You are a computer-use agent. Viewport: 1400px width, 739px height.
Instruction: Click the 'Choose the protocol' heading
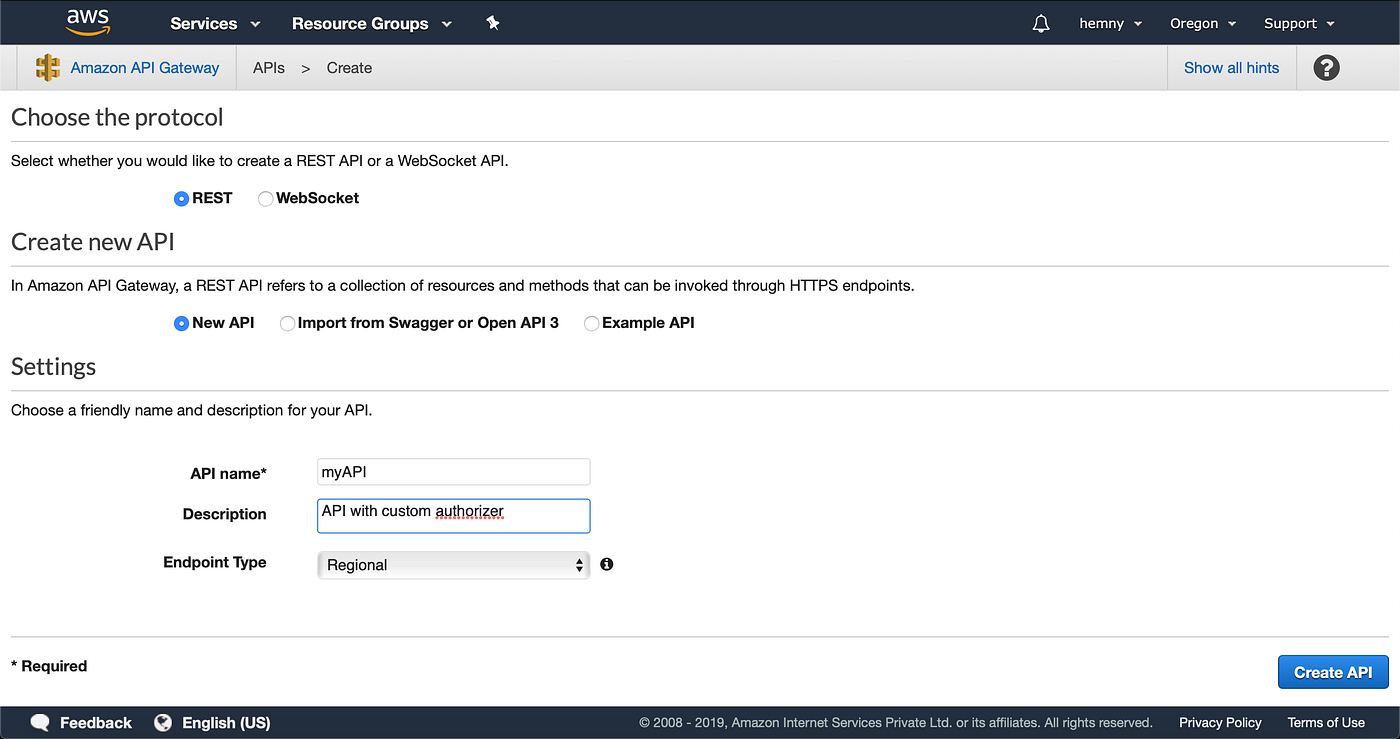pyautogui.click(x=117, y=117)
